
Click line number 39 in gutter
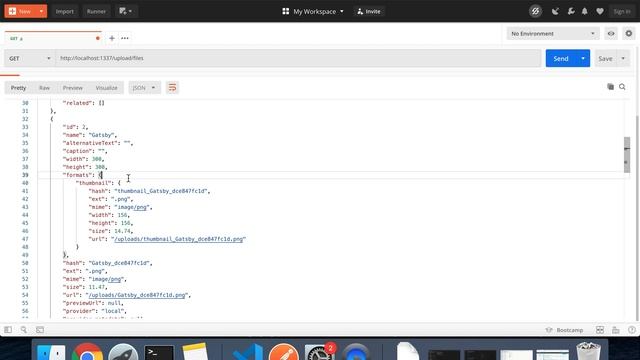(25, 175)
